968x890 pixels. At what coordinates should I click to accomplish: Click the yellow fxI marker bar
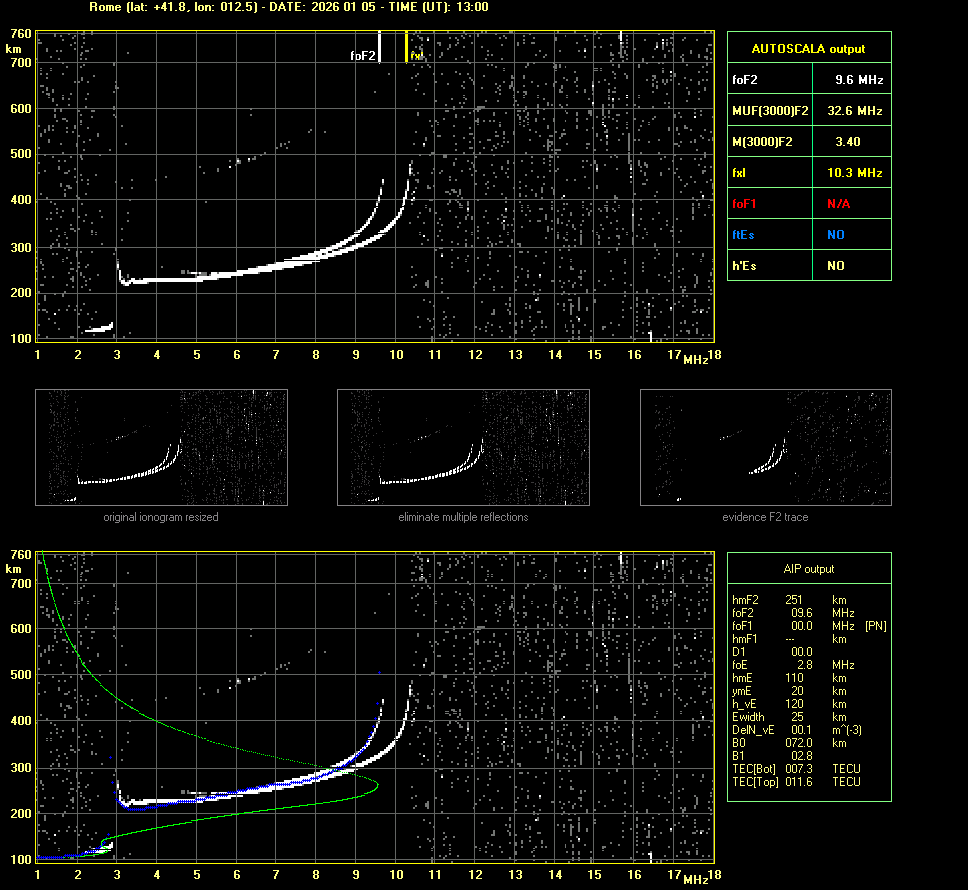click(406, 46)
